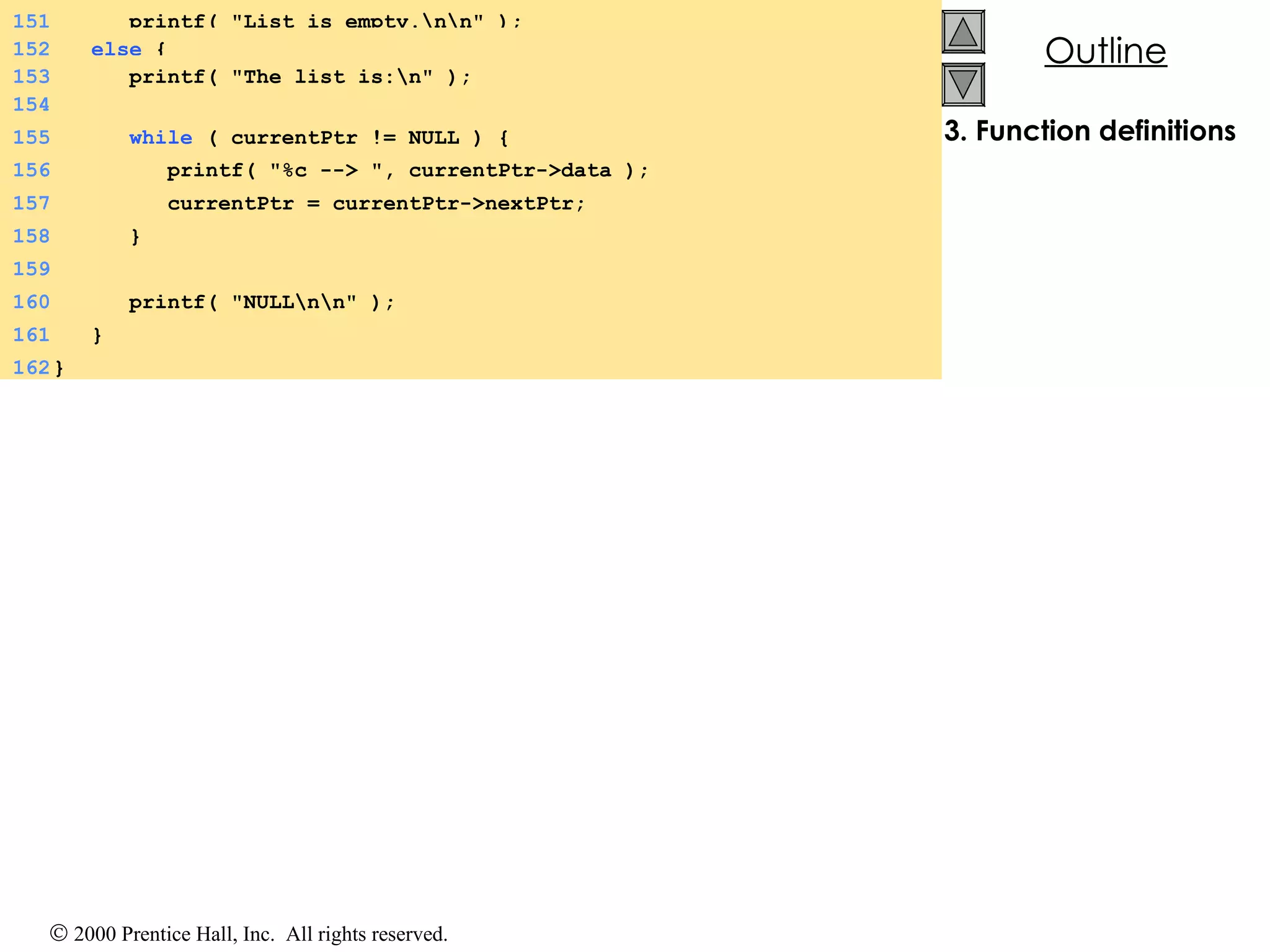Click the up triangle navigation button

point(963,32)
